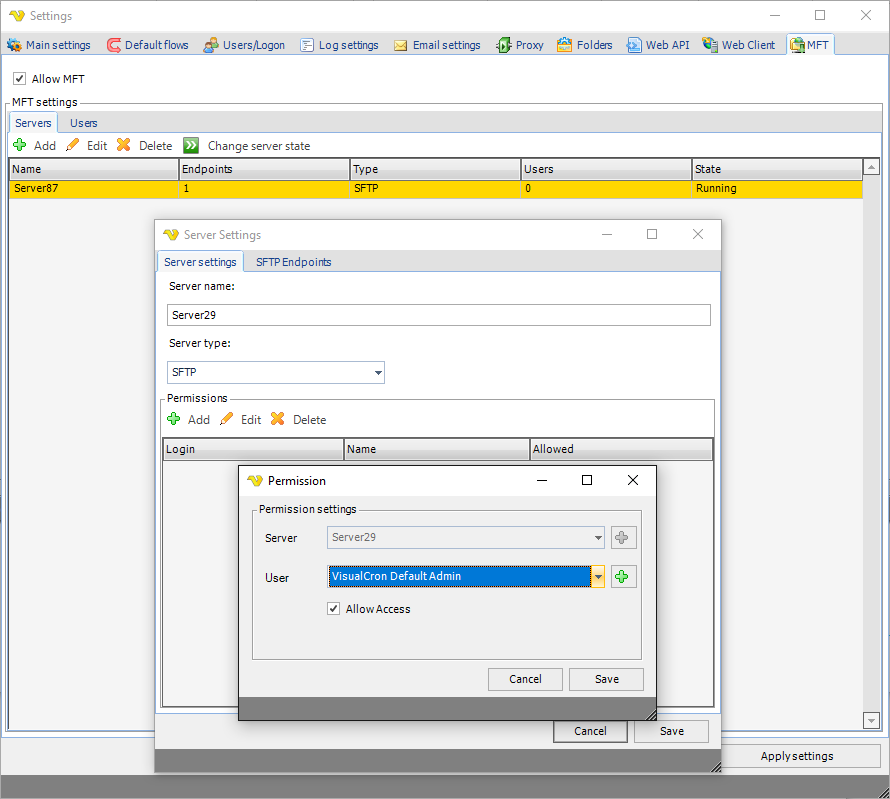Screen dimensions: 890x799
Task: Save the Permission dialog
Action: [606, 679]
